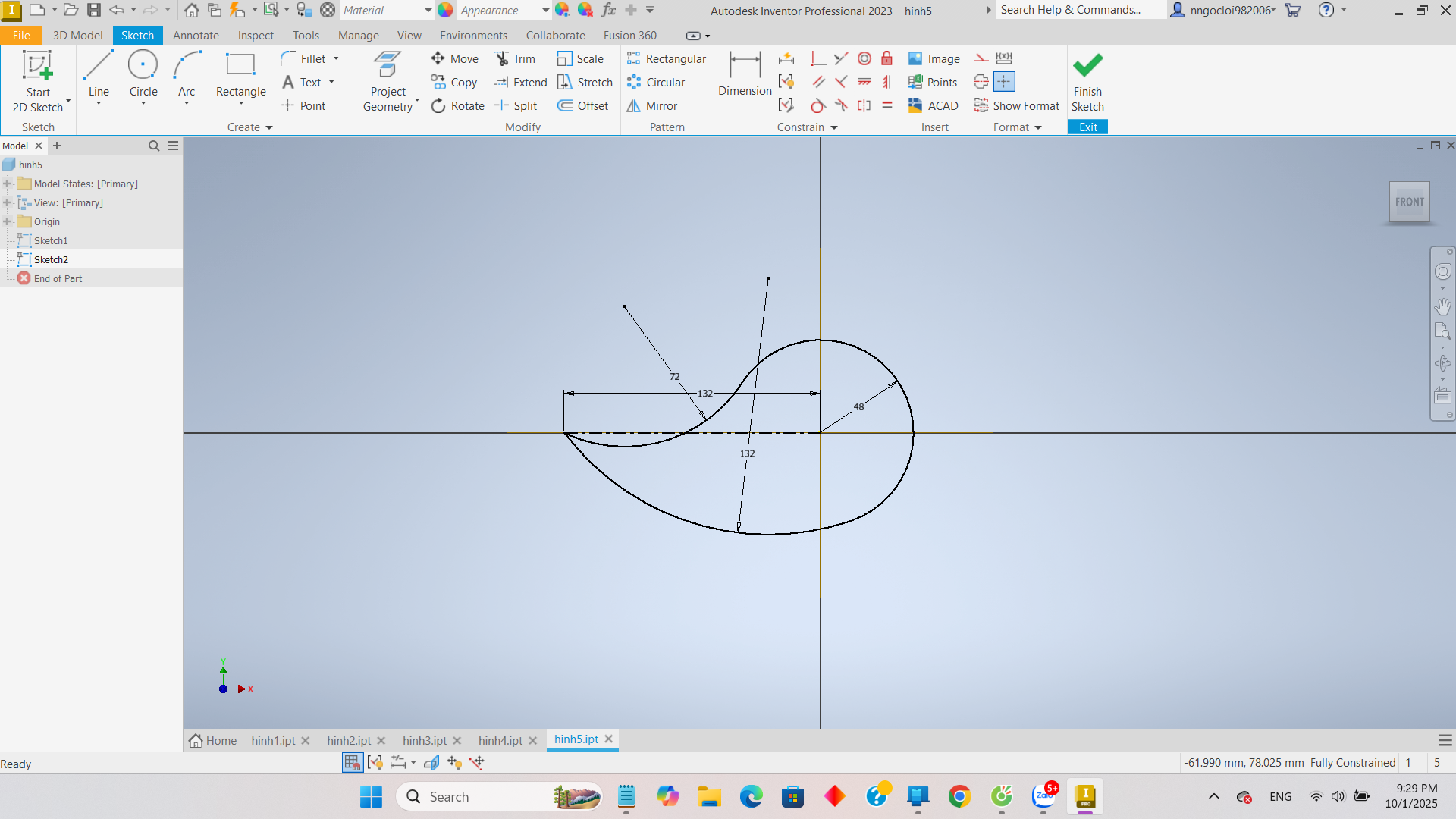
Task: Expand the Origin folder in browser
Action: [7, 221]
